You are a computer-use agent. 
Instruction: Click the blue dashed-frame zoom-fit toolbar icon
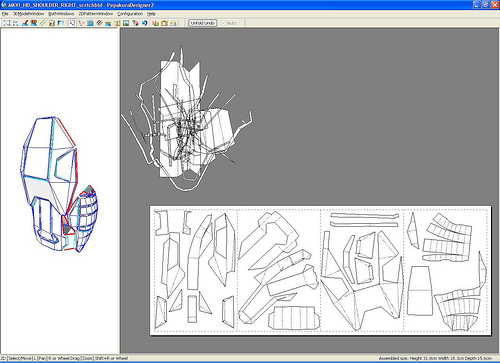pos(7,23)
